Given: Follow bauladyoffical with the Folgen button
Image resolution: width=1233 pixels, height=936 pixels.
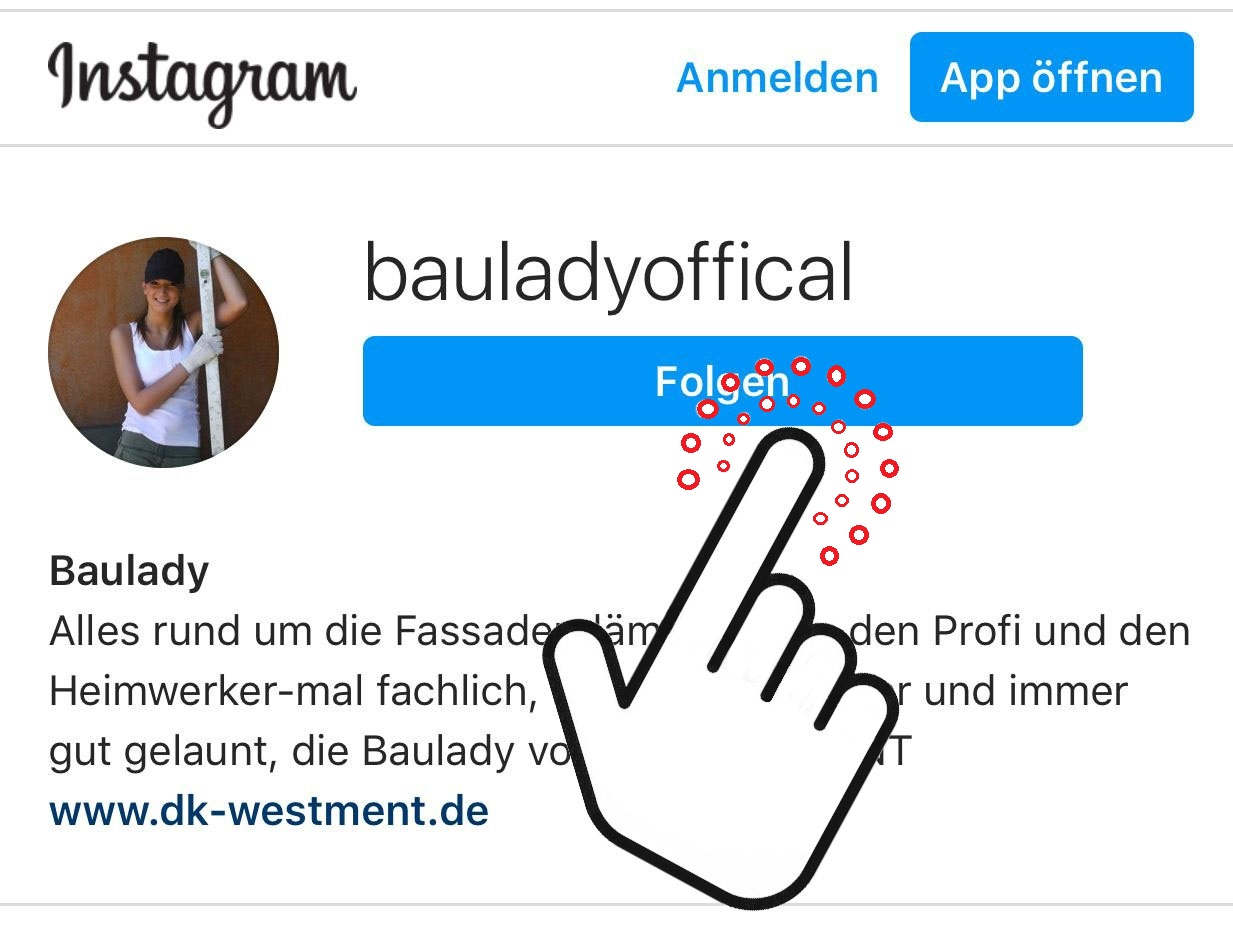Looking at the screenshot, I should pyautogui.click(x=722, y=381).
